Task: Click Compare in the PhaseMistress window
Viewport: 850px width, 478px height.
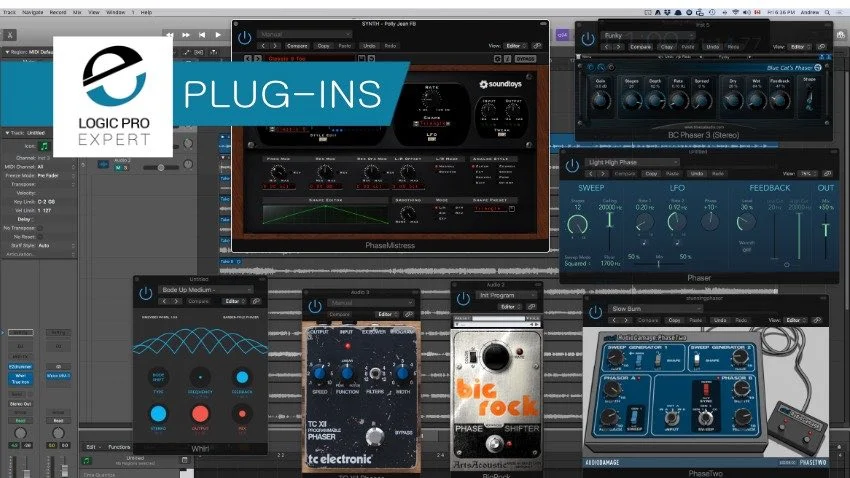Action: click(297, 46)
